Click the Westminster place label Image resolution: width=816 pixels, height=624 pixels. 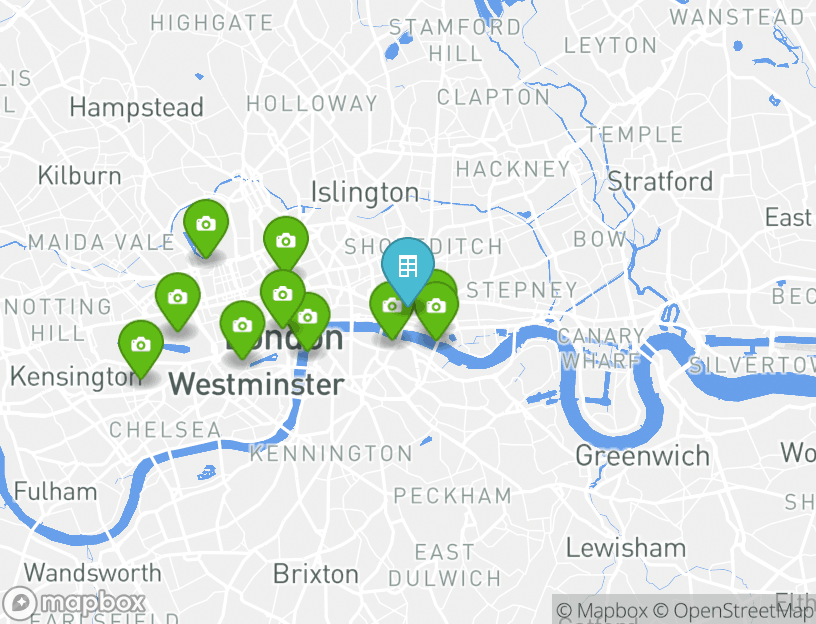click(256, 385)
